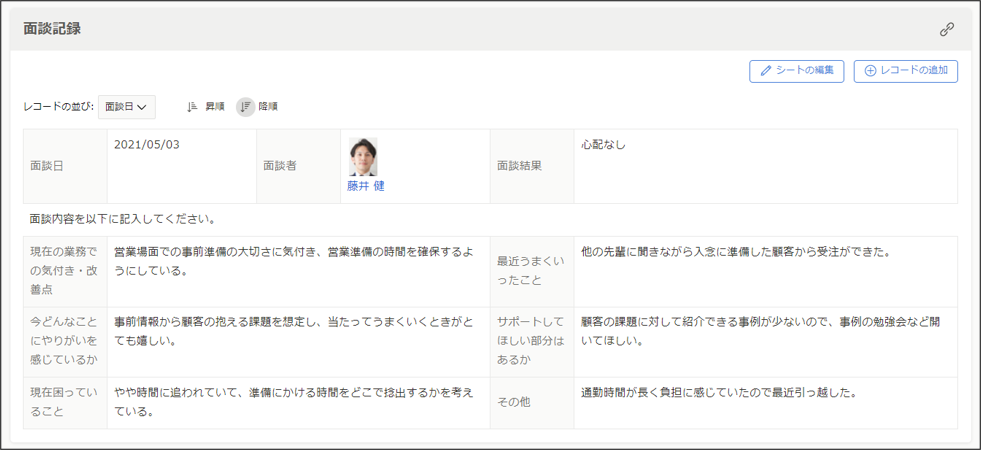Click the text starting 営業場面での事前準備
Screen dimensions: 981x450
click(294, 262)
